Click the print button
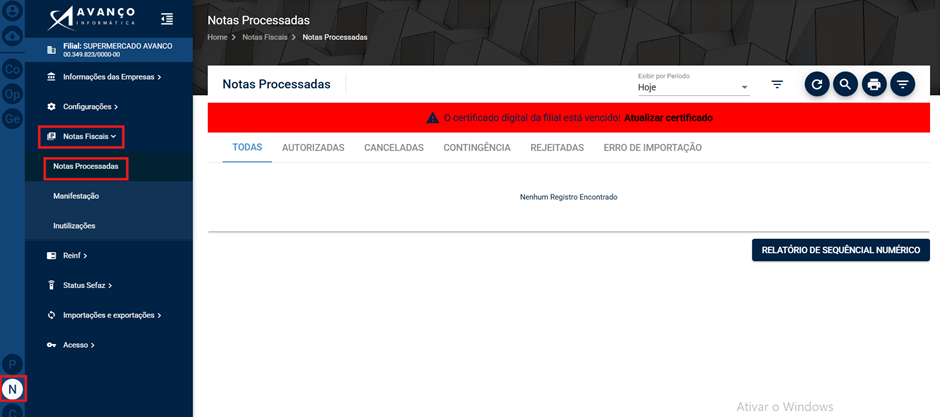Image resolution: width=940 pixels, height=417 pixels. point(874,84)
